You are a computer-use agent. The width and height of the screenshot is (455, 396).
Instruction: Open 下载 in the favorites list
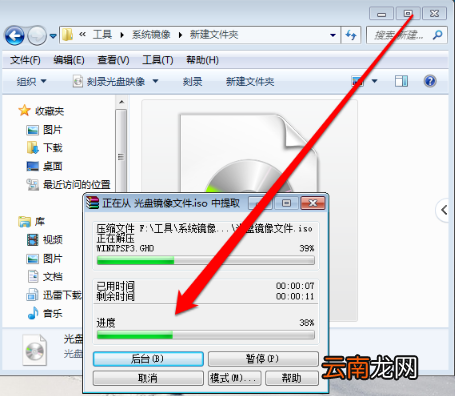(53, 148)
